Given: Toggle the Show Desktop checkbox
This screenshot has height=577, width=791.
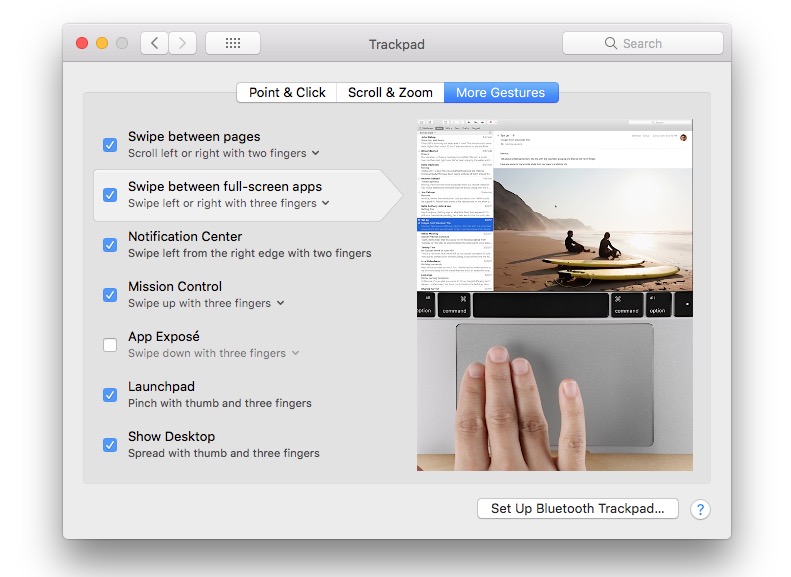Looking at the screenshot, I should 110,445.
